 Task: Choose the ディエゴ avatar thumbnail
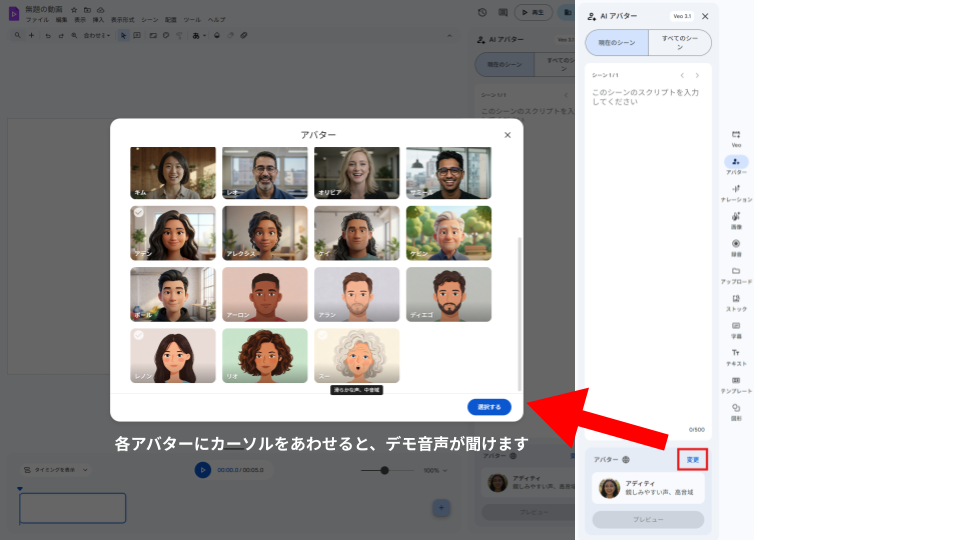448,294
